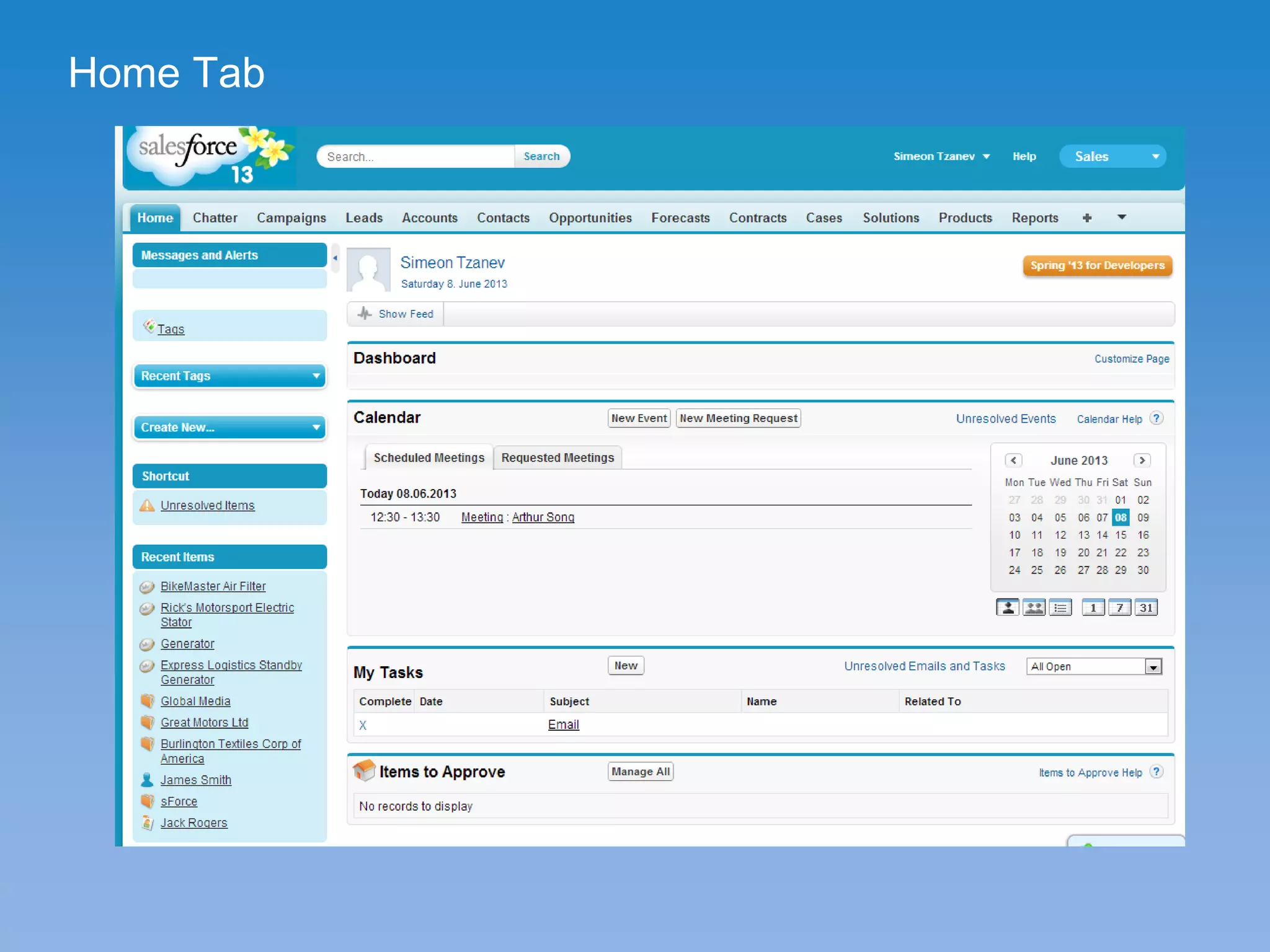Open the Products tab

pos(965,218)
